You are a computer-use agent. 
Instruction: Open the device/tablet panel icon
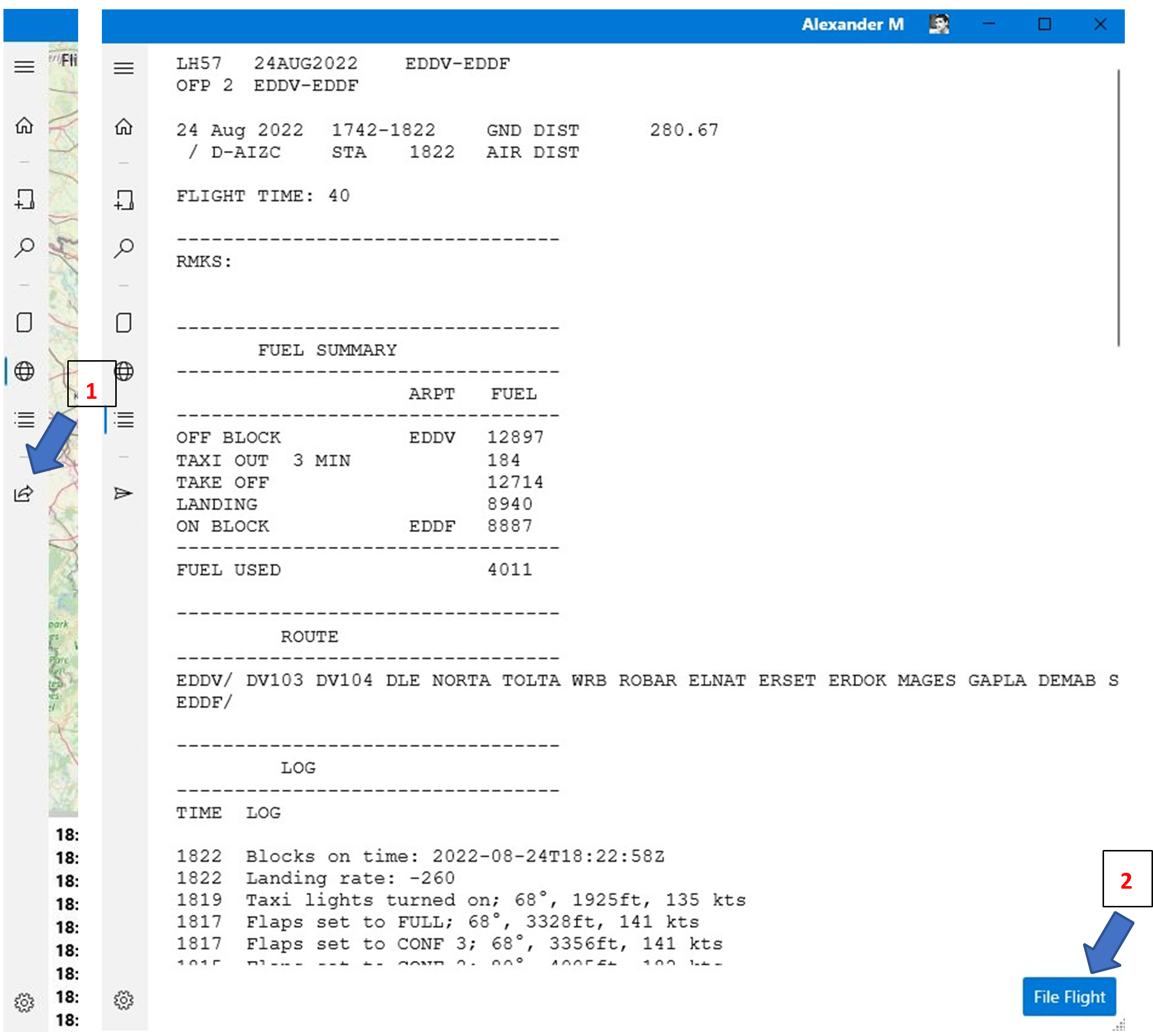[123, 323]
